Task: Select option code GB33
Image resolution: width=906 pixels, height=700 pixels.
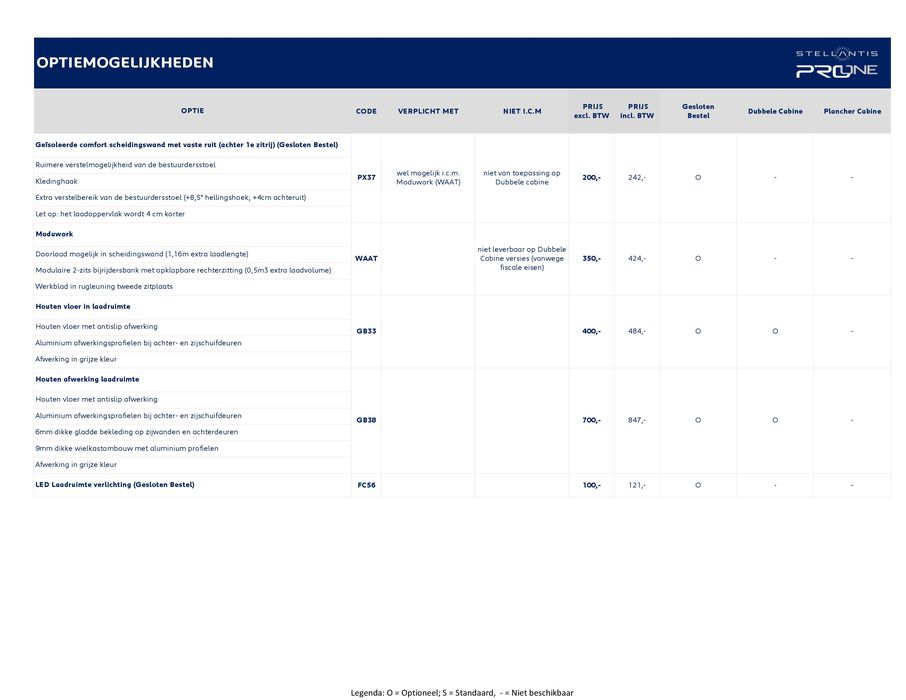Action: point(366,331)
